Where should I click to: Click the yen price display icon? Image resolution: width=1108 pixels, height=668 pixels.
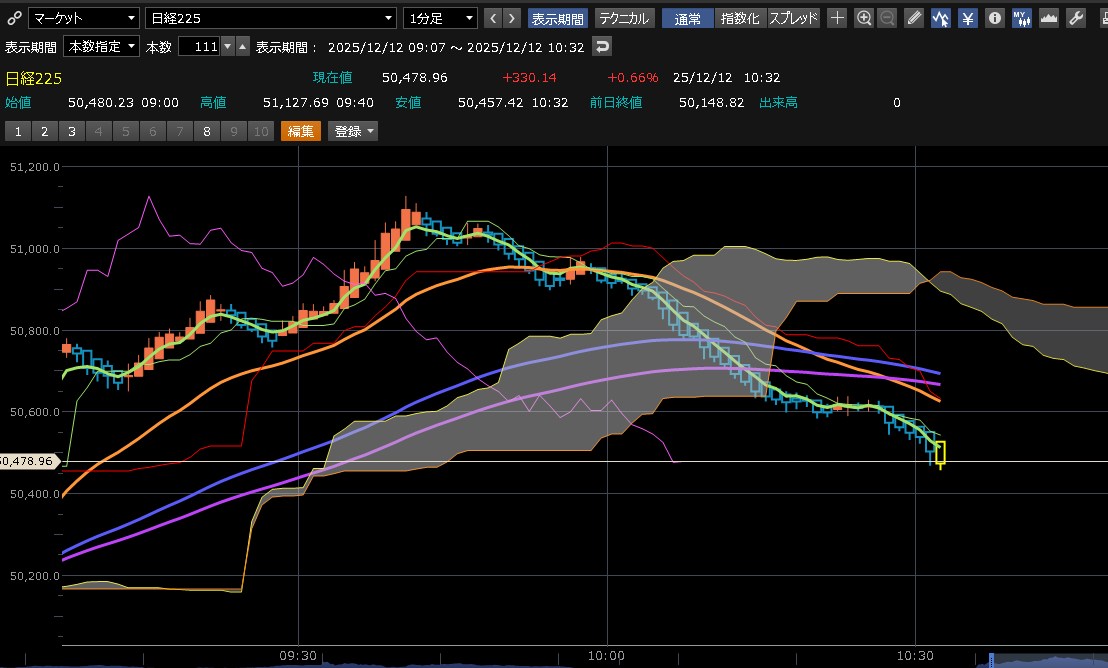(x=967, y=18)
